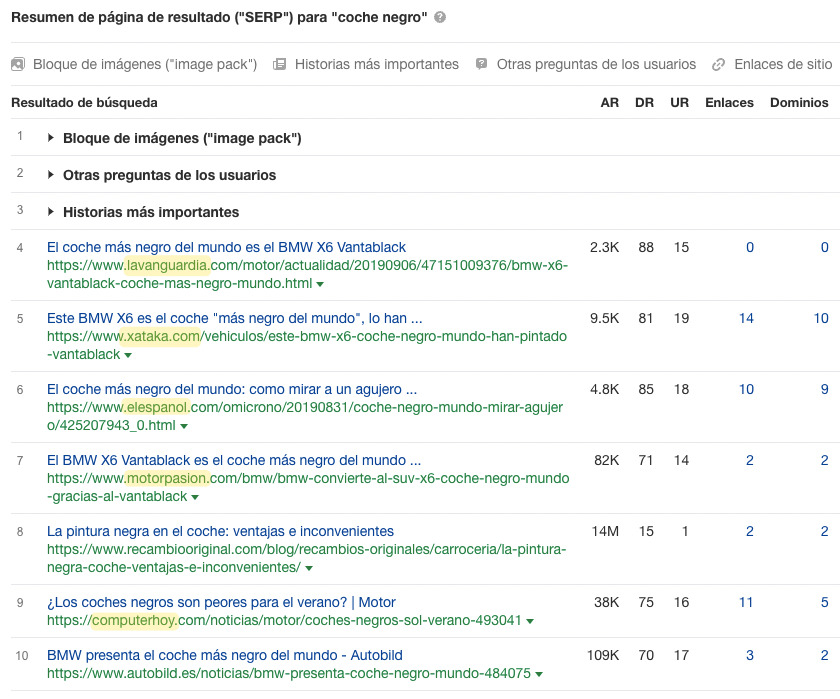Open dropdown for the xataka URL
This screenshot has width=840, height=699.
(x=128, y=355)
